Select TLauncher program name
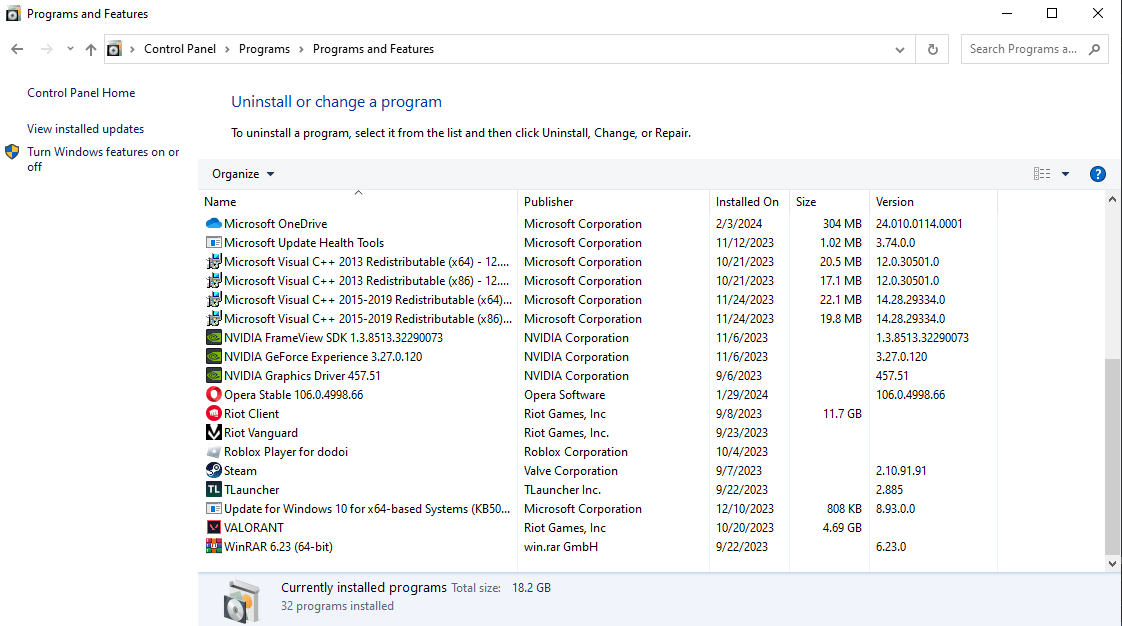The height and width of the screenshot is (626, 1122). [x=251, y=490]
